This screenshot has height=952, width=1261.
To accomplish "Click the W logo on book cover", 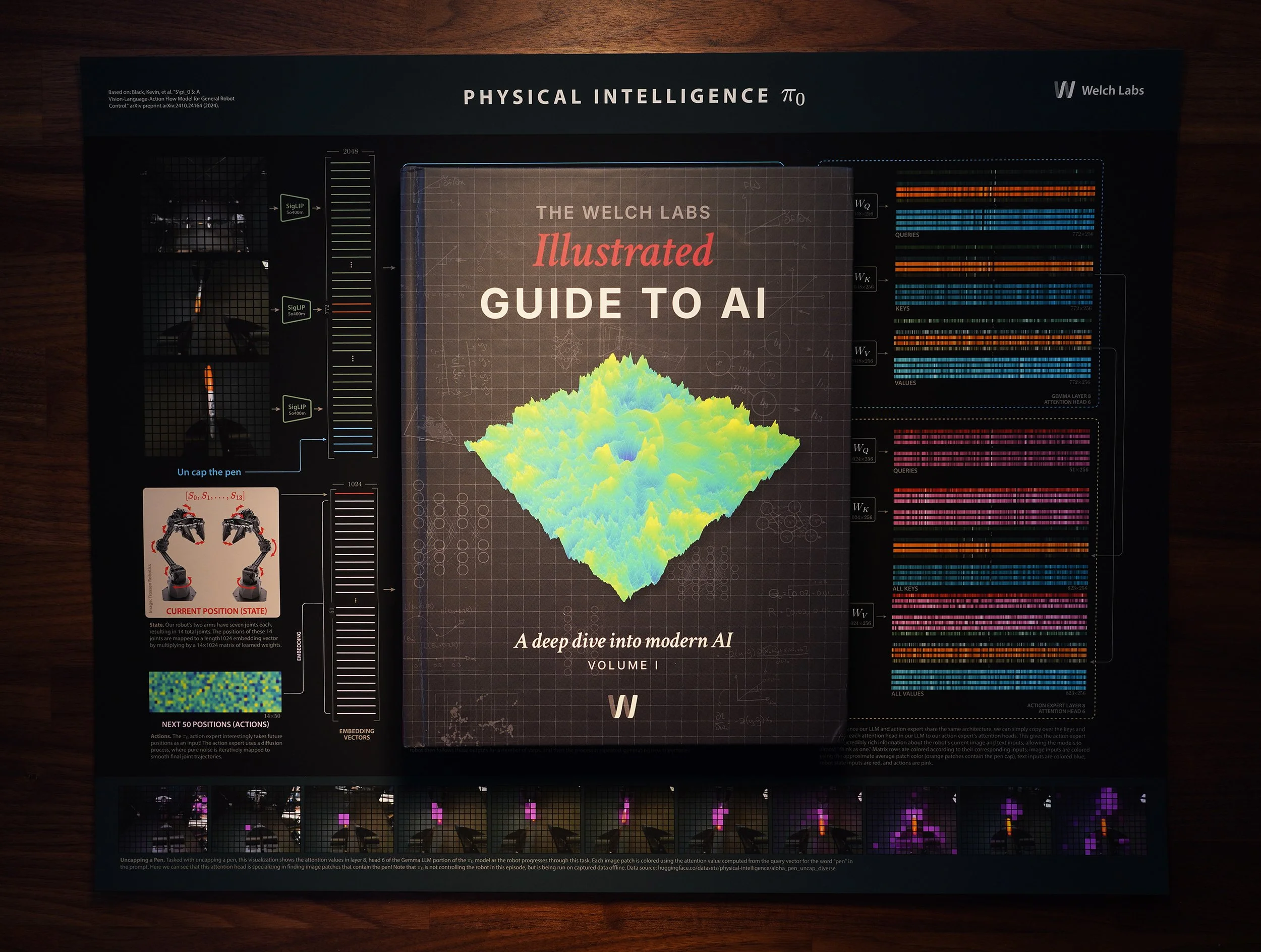I will click(x=622, y=706).
